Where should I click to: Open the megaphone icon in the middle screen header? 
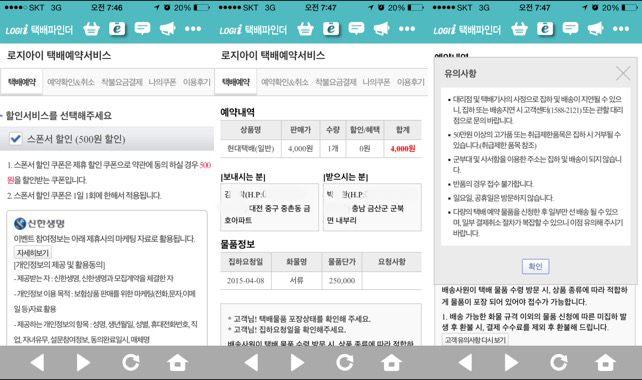tap(382, 29)
